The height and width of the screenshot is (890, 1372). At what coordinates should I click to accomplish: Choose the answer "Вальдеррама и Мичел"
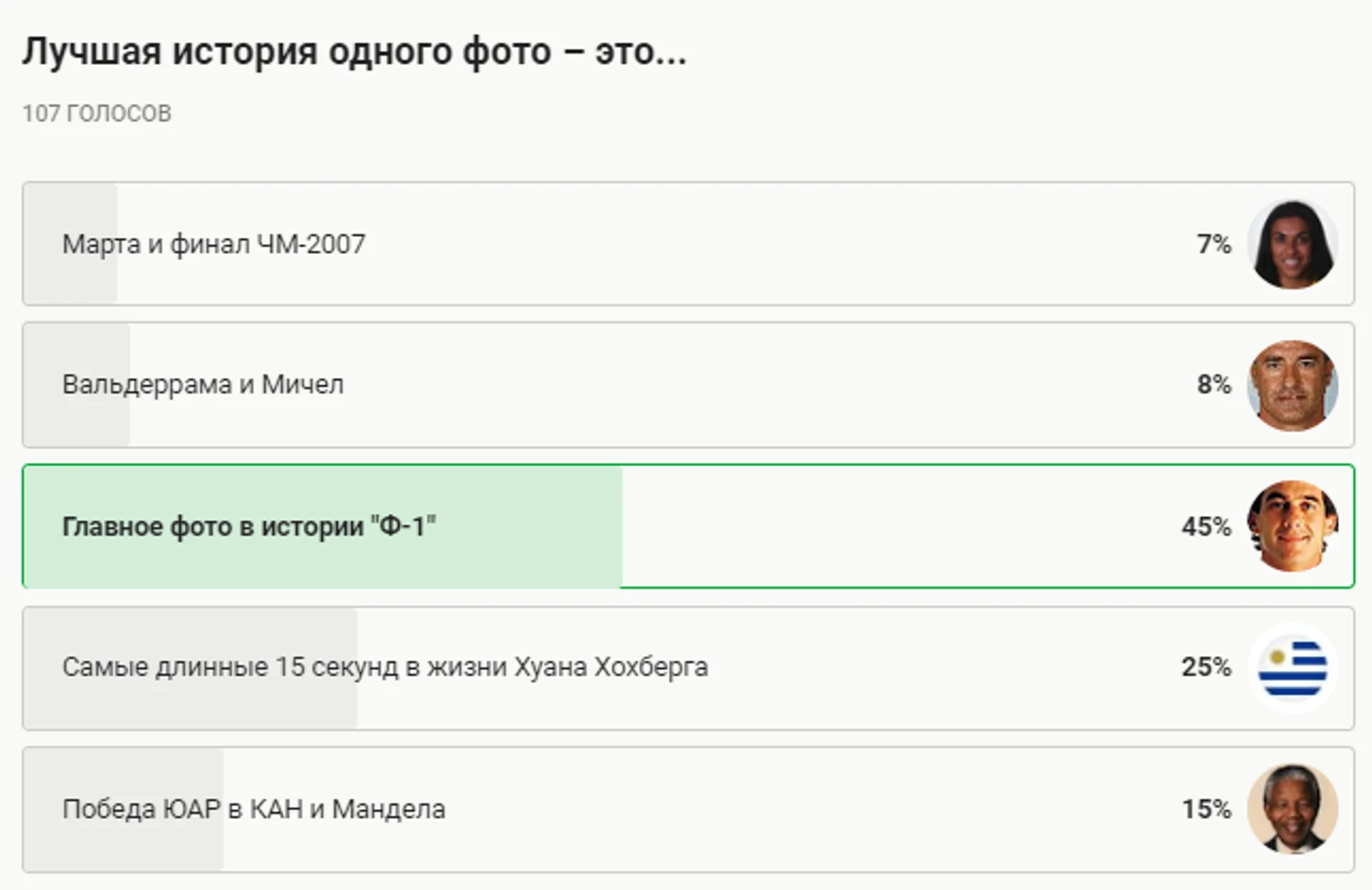pyautogui.click(x=203, y=384)
